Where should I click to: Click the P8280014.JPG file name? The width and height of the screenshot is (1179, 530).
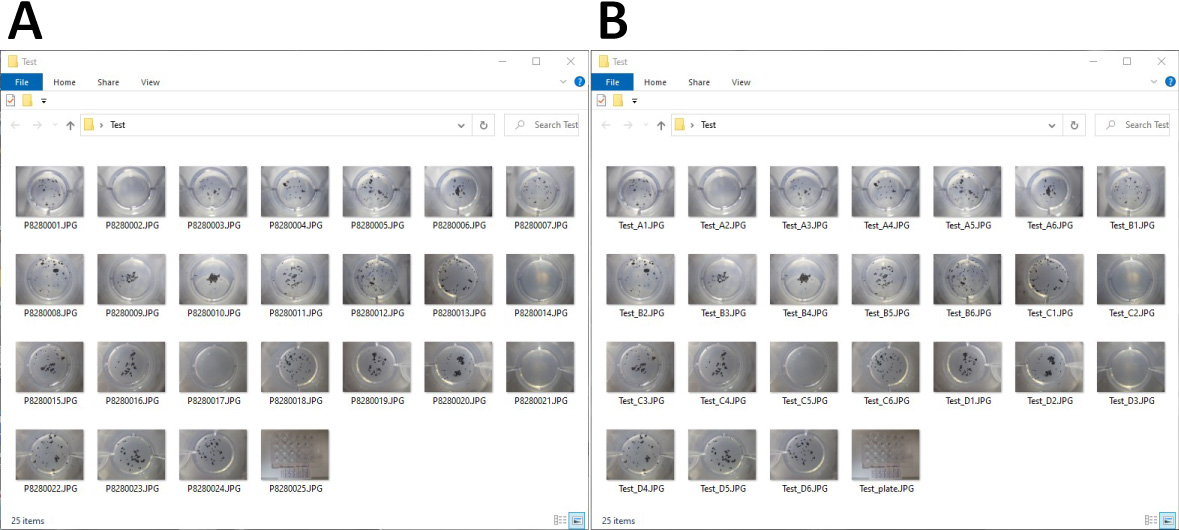(x=541, y=313)
